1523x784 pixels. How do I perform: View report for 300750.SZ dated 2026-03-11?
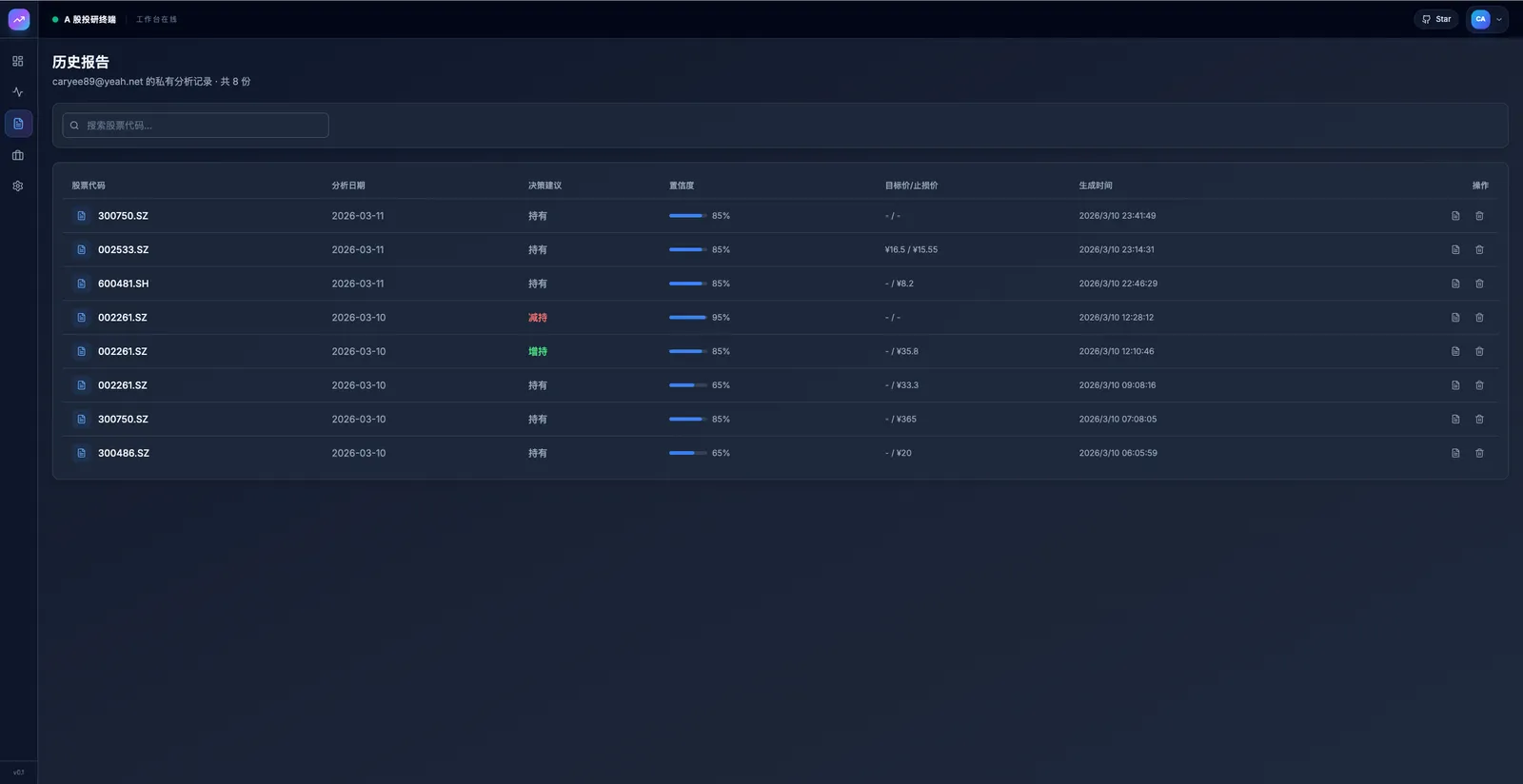[x=1455, y=216]
